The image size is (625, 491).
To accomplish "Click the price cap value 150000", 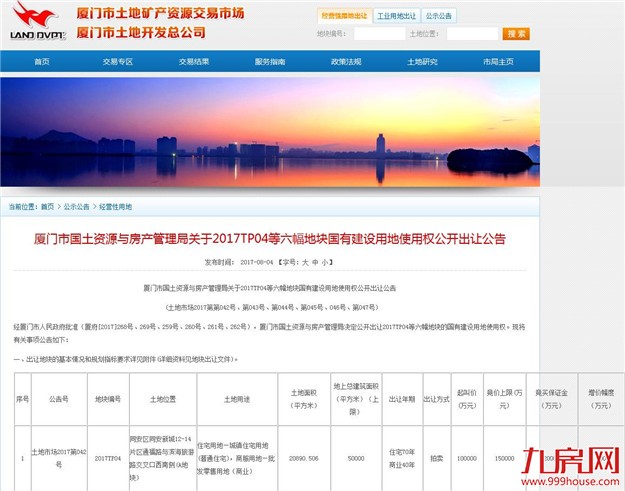I will point(504,458).
